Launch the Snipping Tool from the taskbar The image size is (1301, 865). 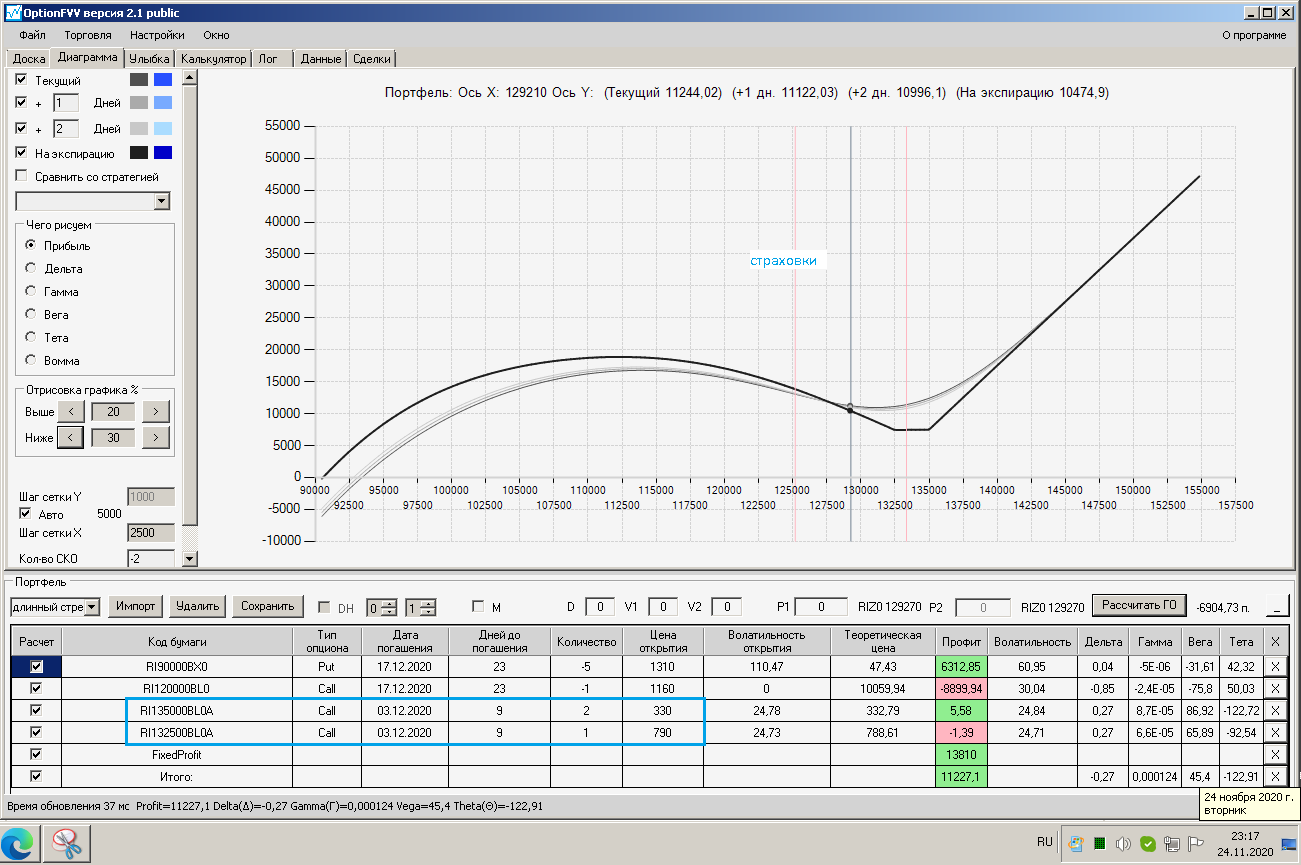click(67, 842)
